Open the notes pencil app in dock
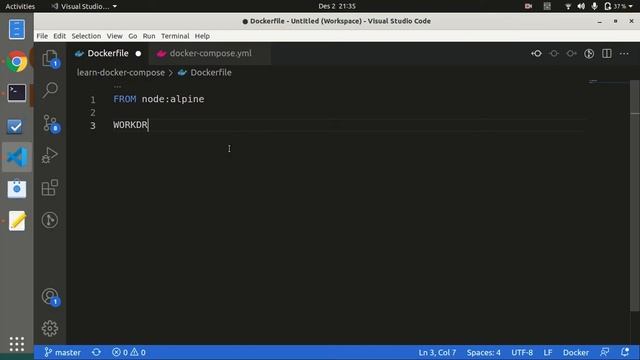The height and width of the screenshot is (360, 640). point(17,221)
